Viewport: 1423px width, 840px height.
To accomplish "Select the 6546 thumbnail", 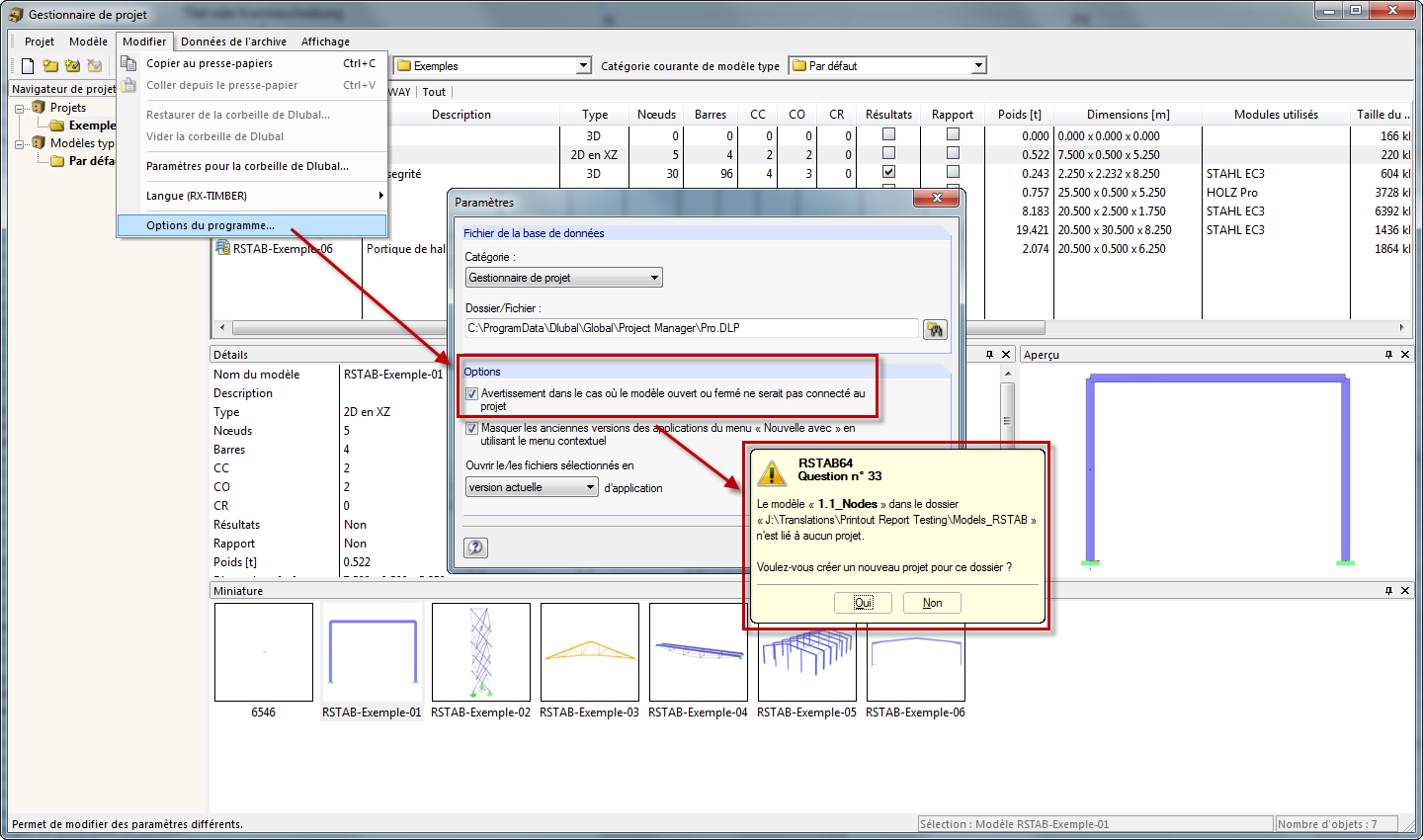I will (x=264, y=652).
